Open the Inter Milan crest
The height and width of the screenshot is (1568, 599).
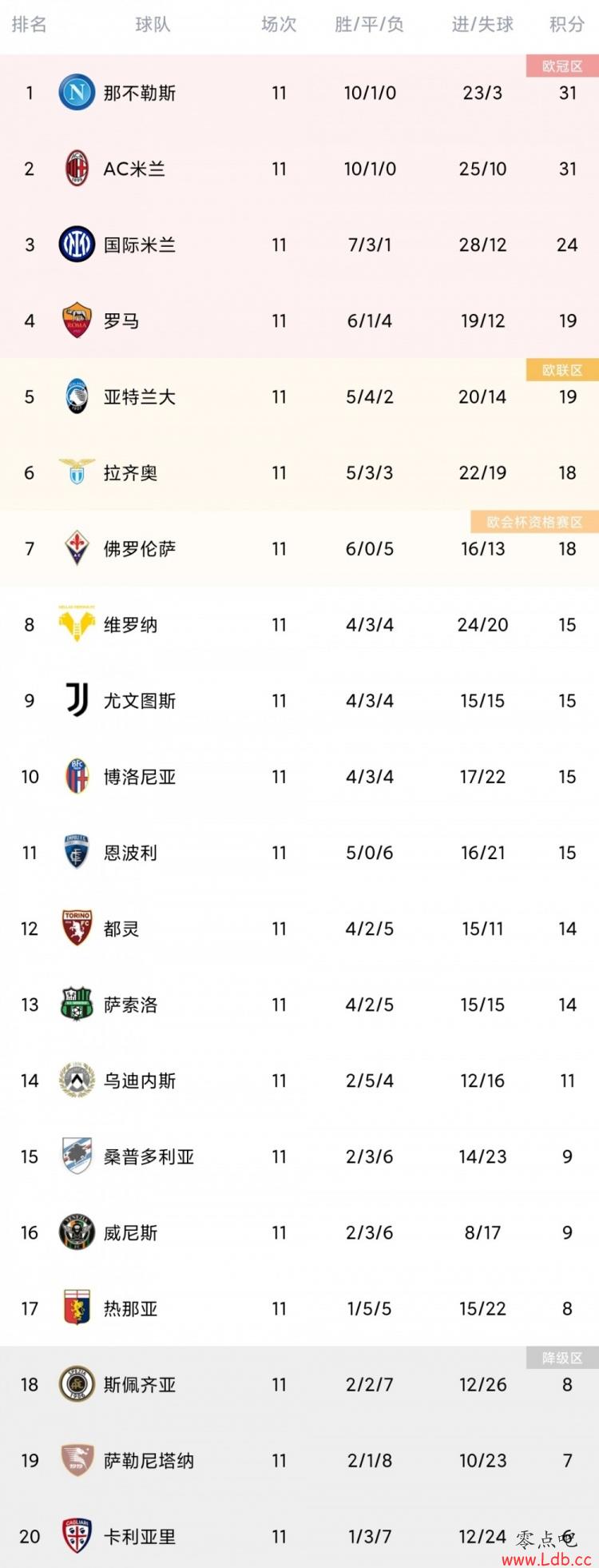pos(77,245)
